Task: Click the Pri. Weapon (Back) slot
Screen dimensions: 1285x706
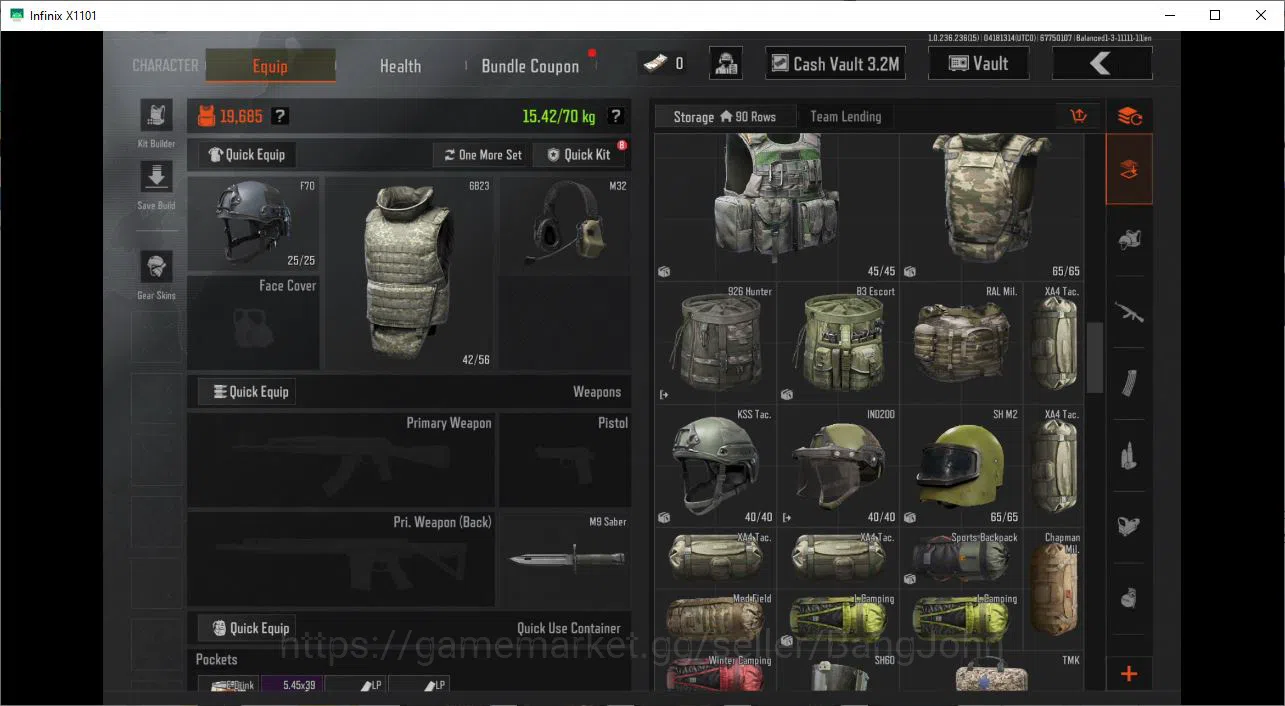Action: coord(341,559)
